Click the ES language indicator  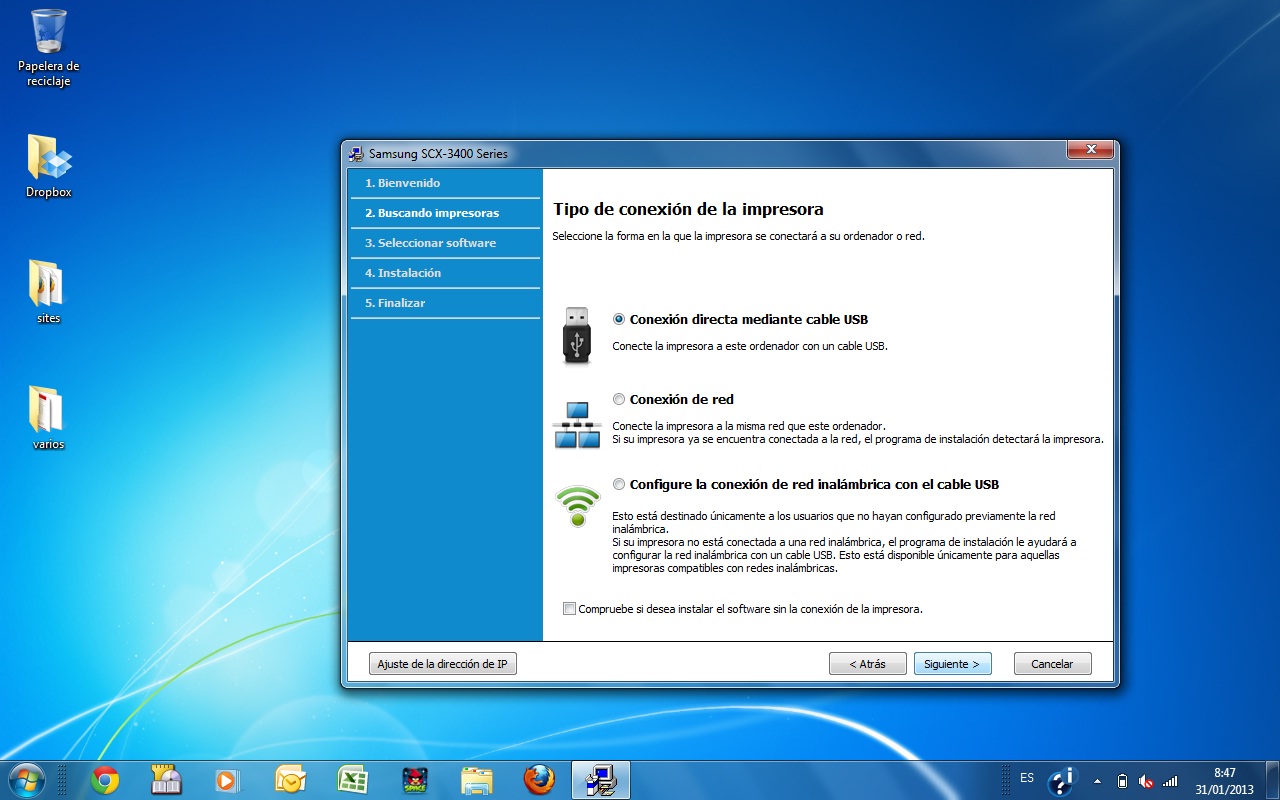1027,778
